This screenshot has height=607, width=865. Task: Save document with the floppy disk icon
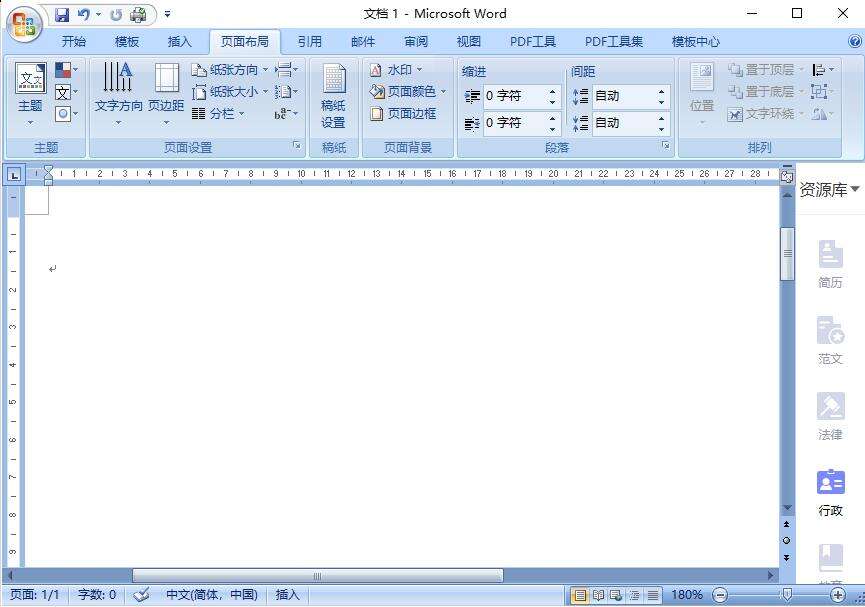point(62,15)
